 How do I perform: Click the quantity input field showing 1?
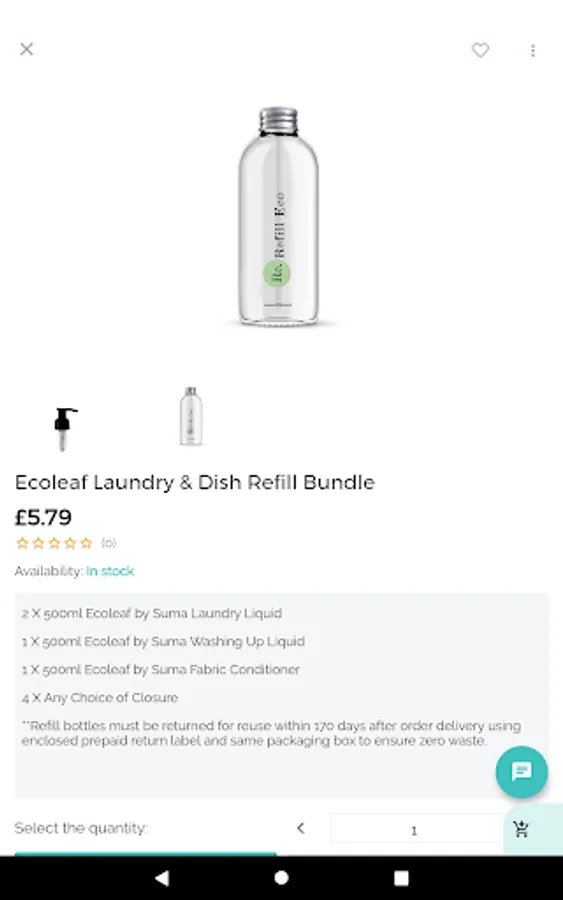pos(416,829)
